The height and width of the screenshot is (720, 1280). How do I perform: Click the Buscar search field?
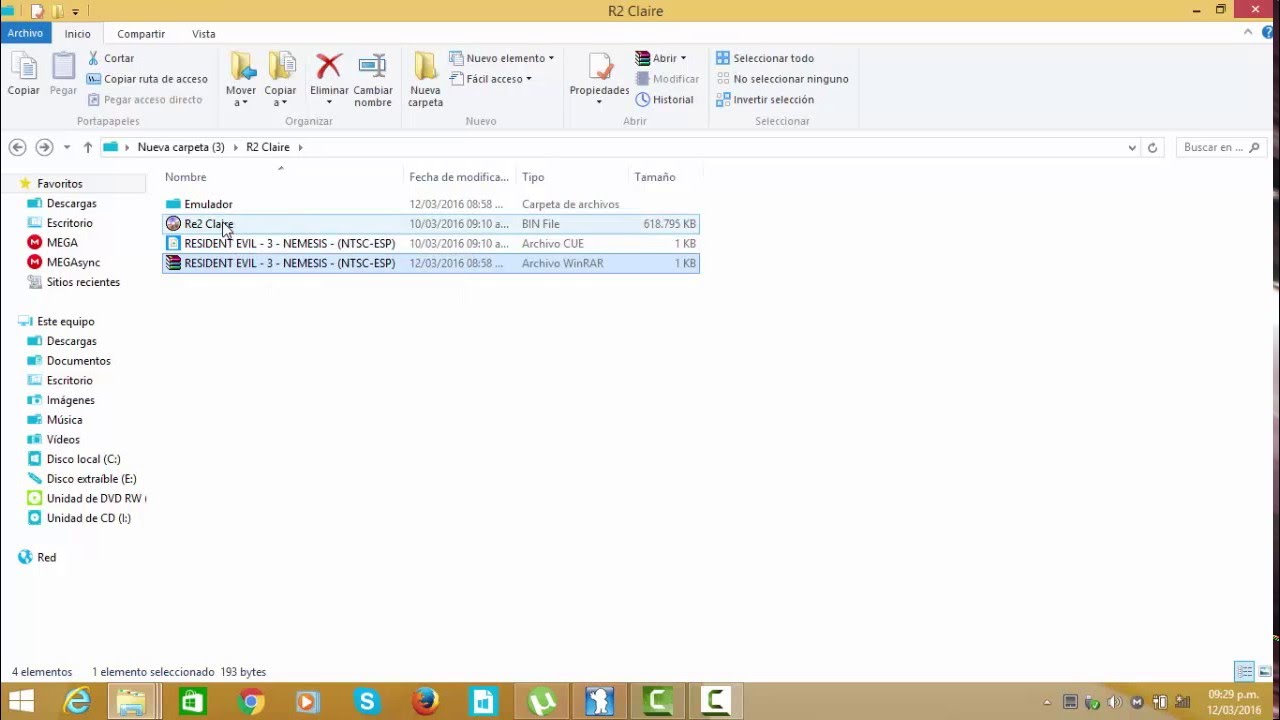[1221, 147]
